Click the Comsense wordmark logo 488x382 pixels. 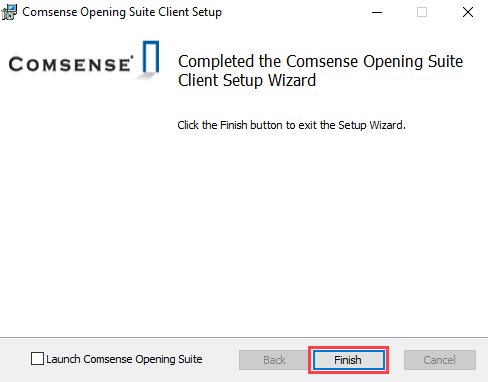point(71,64)
